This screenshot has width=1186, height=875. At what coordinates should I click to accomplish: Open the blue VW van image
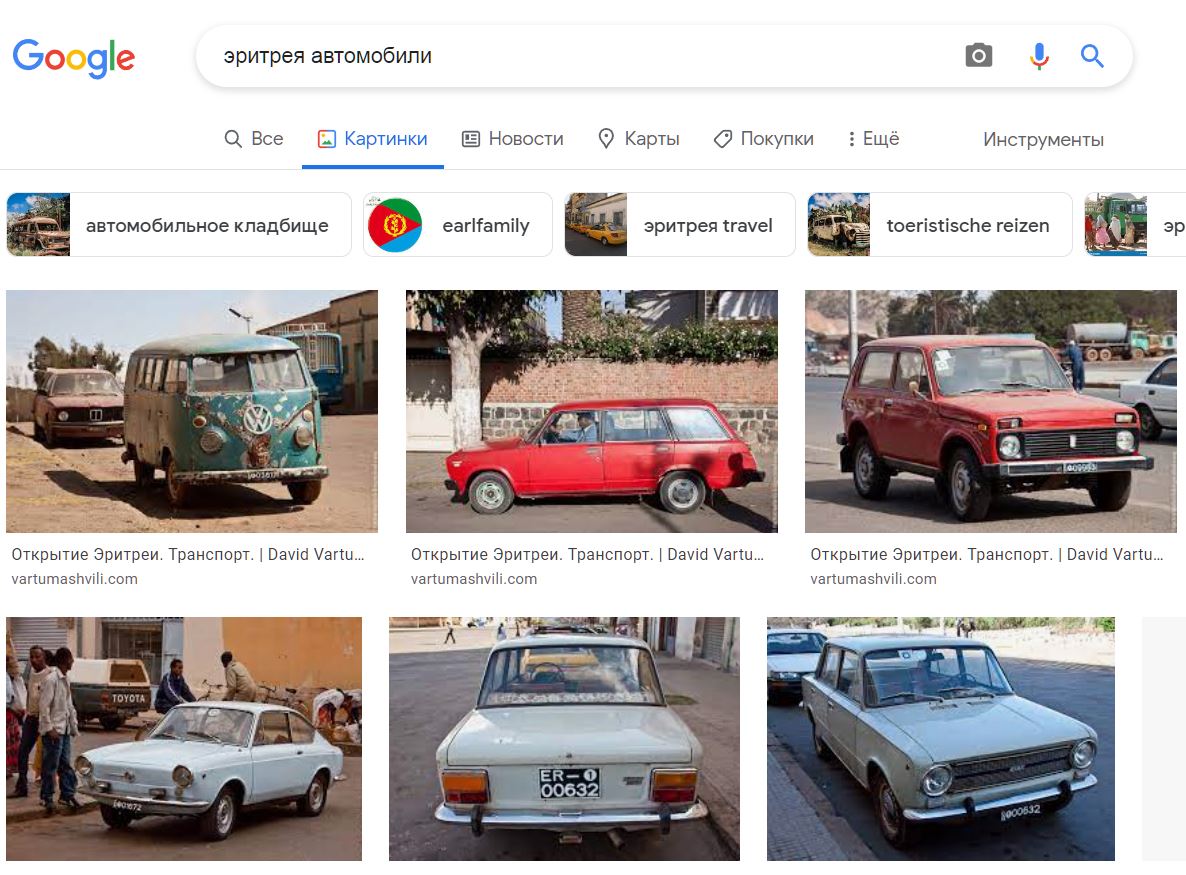coord(192,411)
